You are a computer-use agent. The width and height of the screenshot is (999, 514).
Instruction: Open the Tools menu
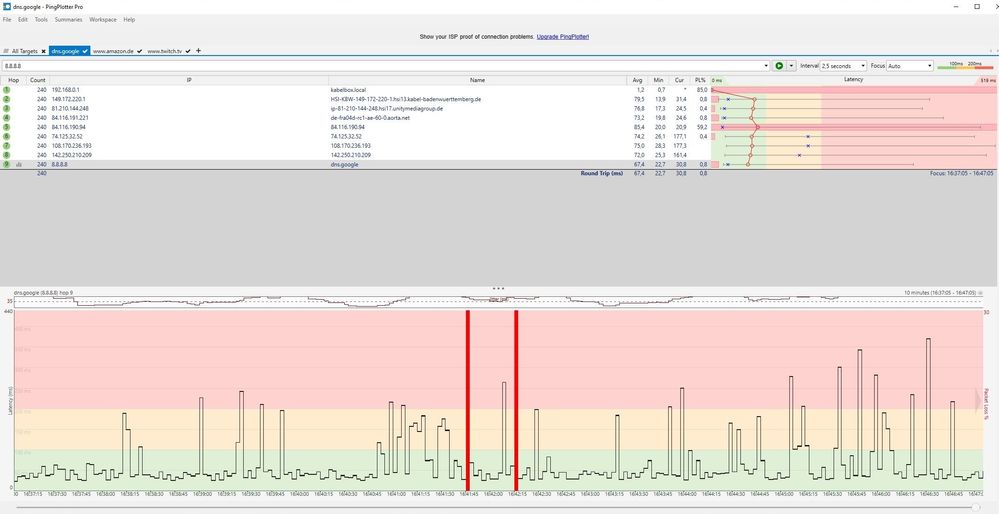(x=41, y=20)
